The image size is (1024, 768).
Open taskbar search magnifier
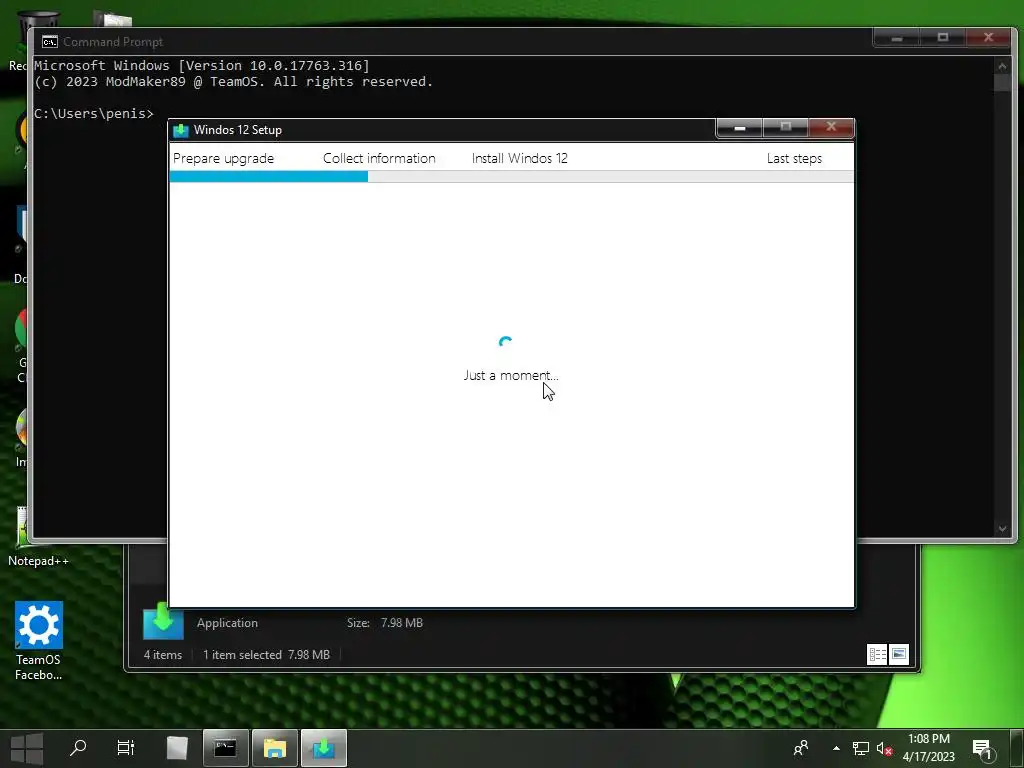pos(78,748)
